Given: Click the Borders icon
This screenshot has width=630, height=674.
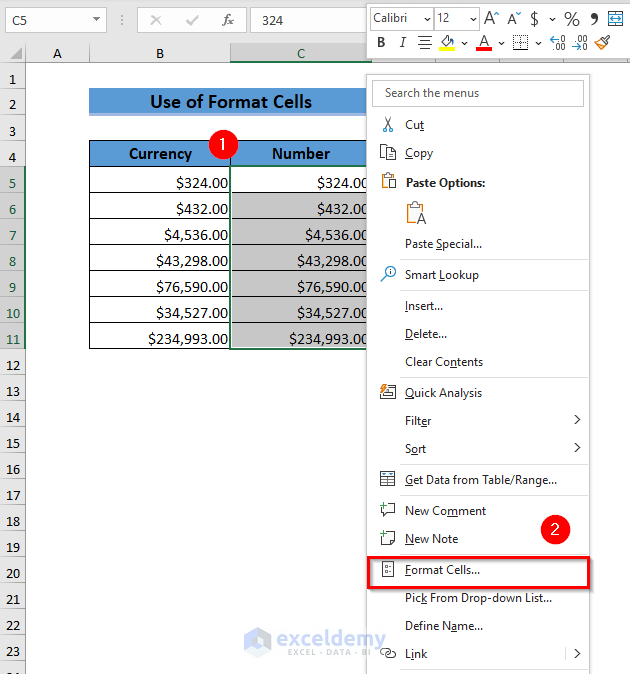Looking at the screenshot, I should [520, 43].
